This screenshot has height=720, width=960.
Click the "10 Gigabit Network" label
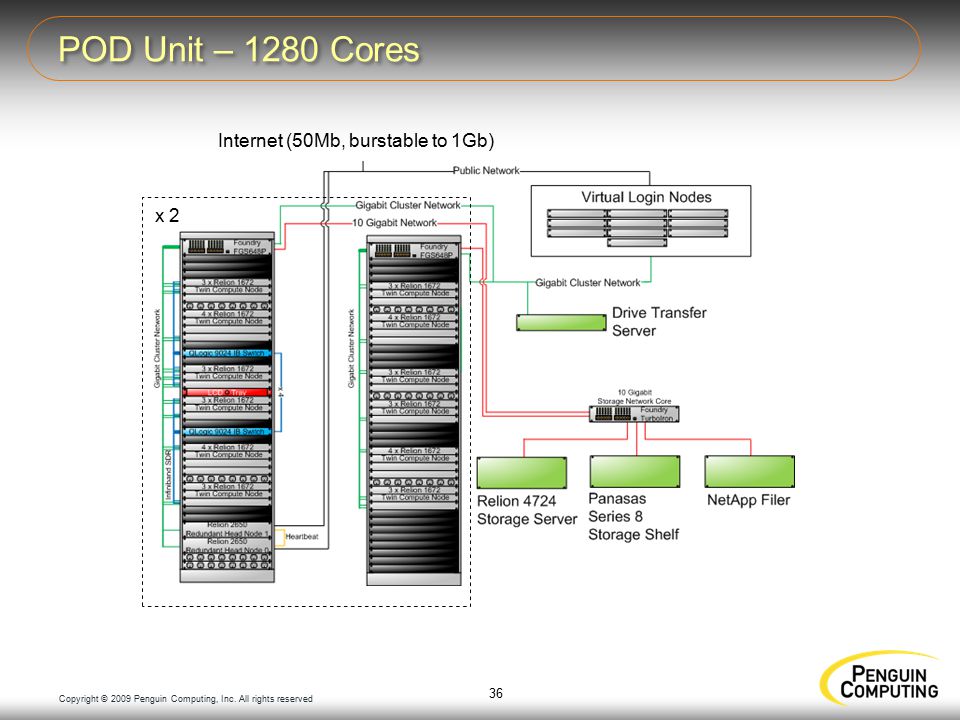click(x=394, y=223)
